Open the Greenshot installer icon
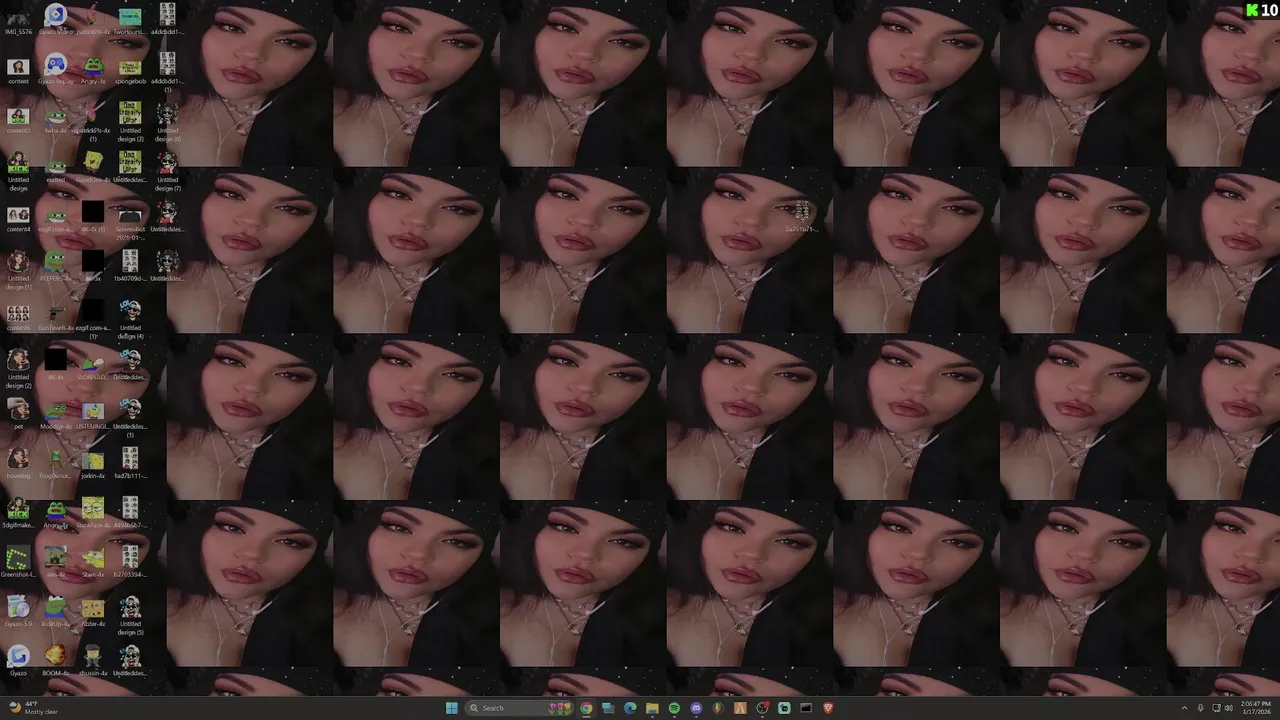 click(x=18, y=562)
